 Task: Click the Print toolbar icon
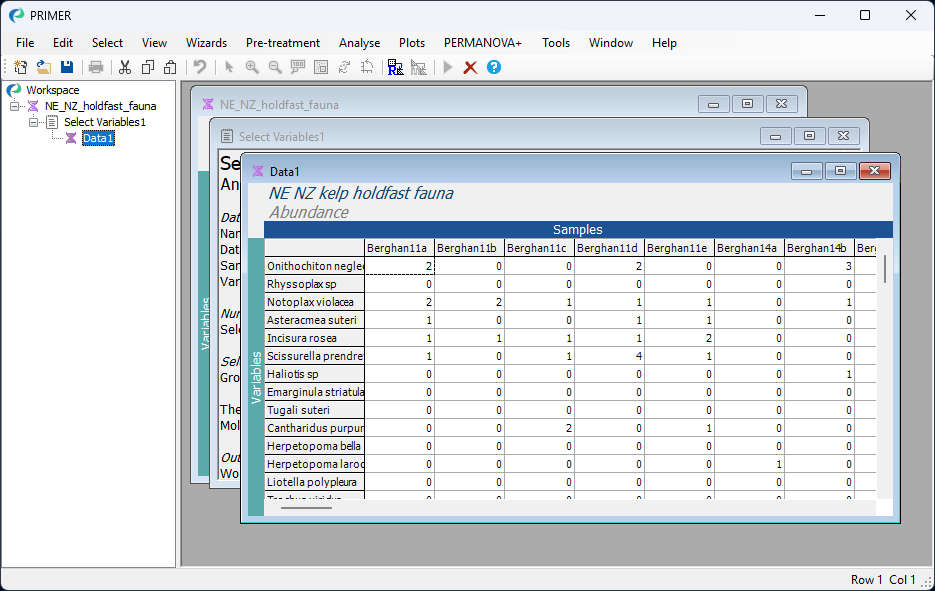click(x=96, y=67)
